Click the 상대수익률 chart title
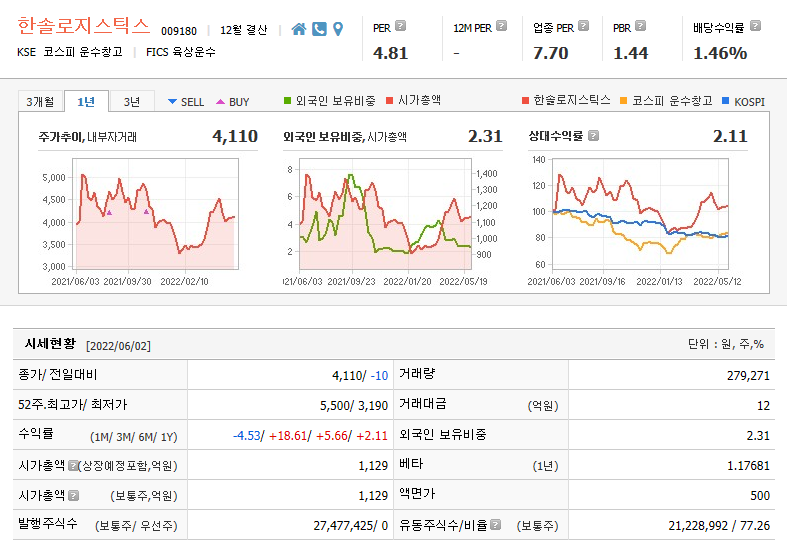Image resolution: width=787 pixels, height=550 pixels. (x=556, y=136)
